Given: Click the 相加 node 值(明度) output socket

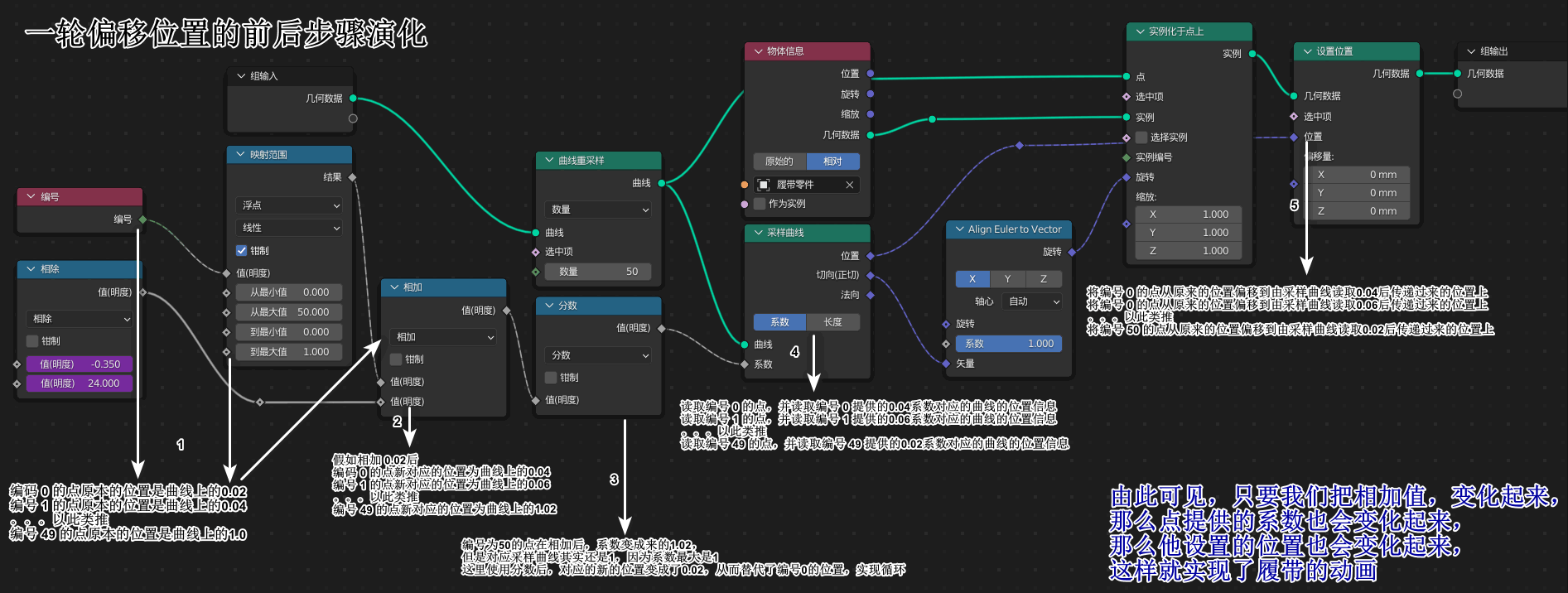Looking at the screenshot, I should [x=506, y=311].
